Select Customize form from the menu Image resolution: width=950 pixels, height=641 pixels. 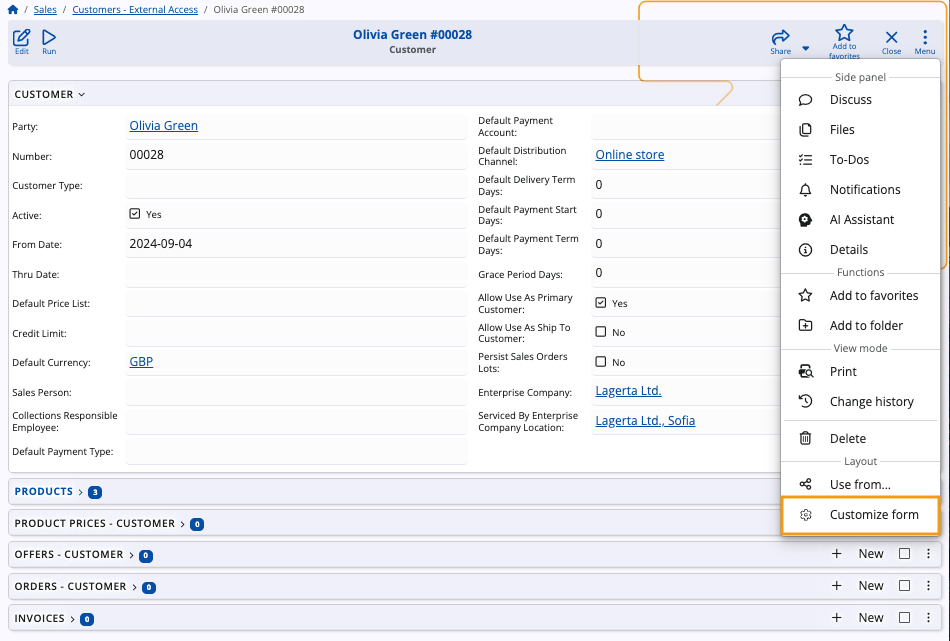coord(873,515)
